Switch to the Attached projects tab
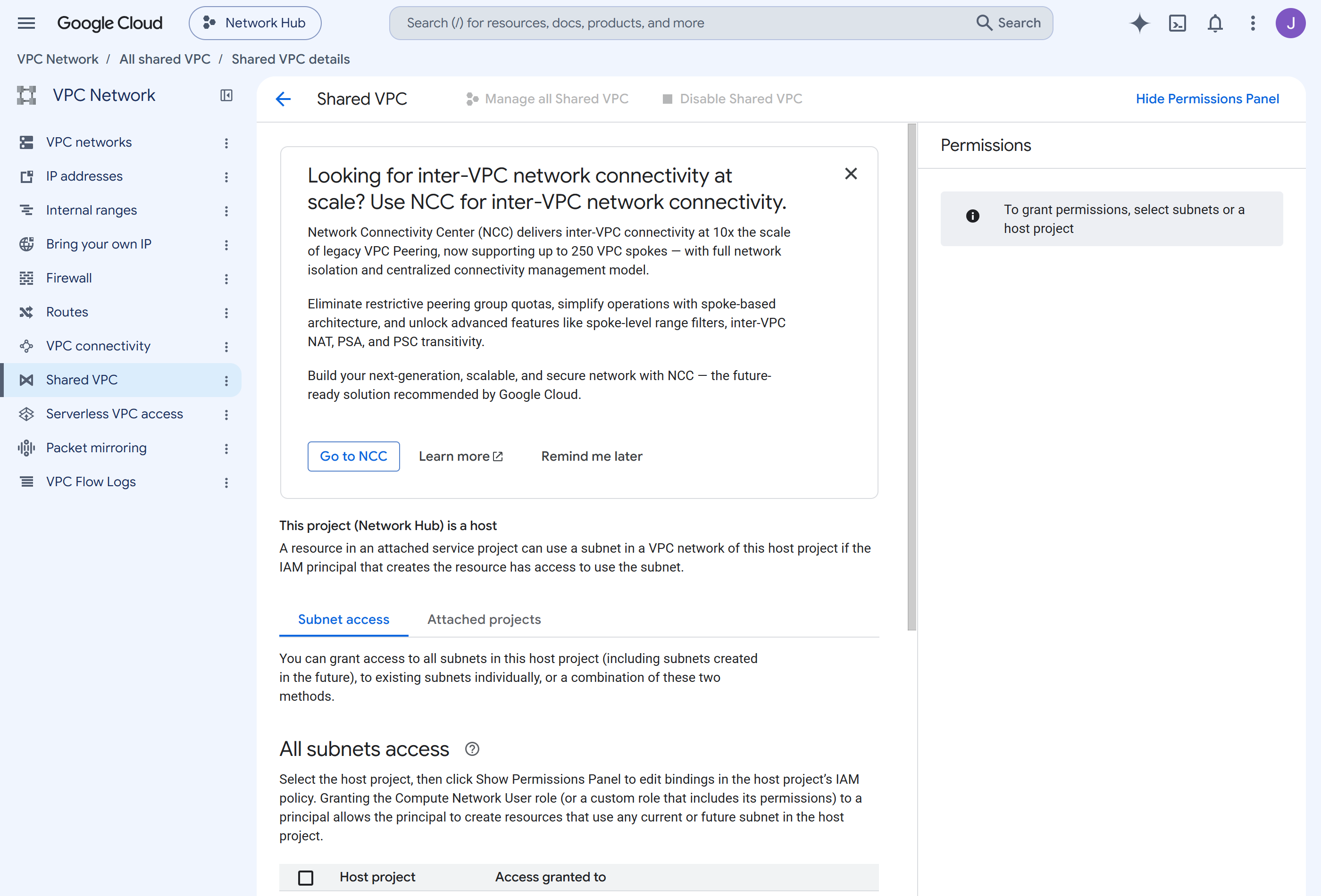The height and width of the screenshot is (896, 1321). click(484, 619)
